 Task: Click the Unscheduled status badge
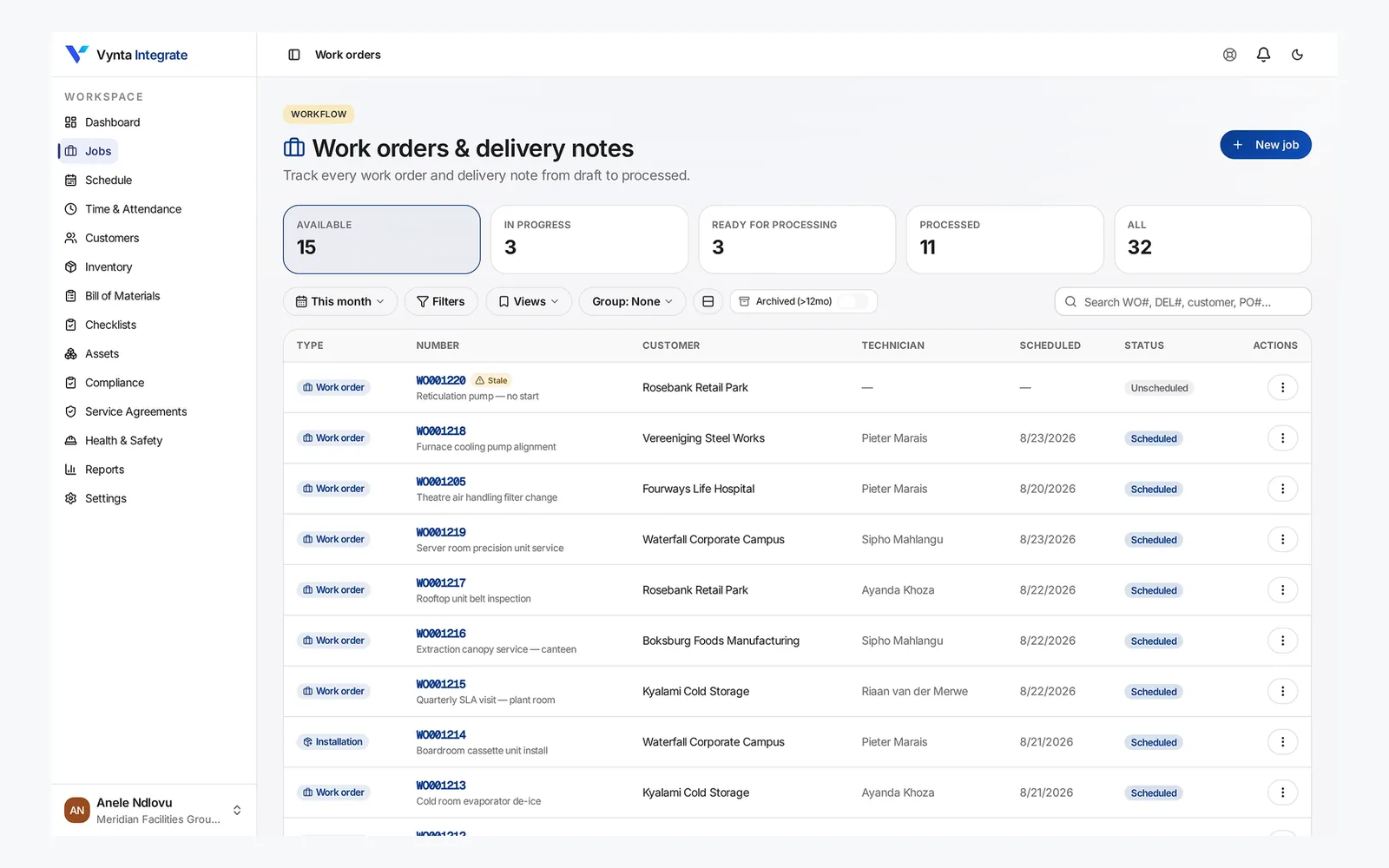click(1158, 388)
